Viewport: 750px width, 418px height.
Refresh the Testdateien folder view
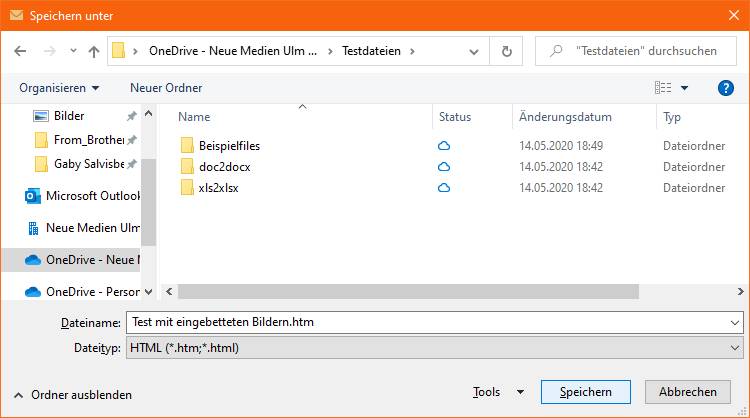(506, 51)
